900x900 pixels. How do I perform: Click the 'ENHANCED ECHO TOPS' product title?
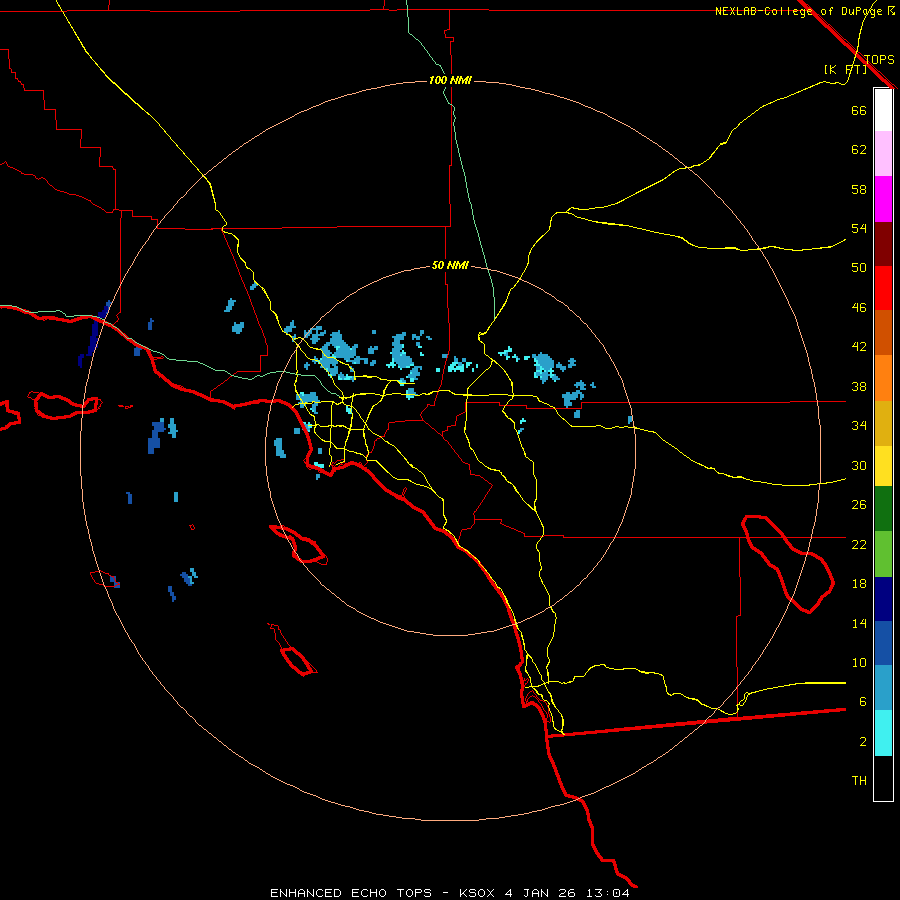tap(351, 893)
